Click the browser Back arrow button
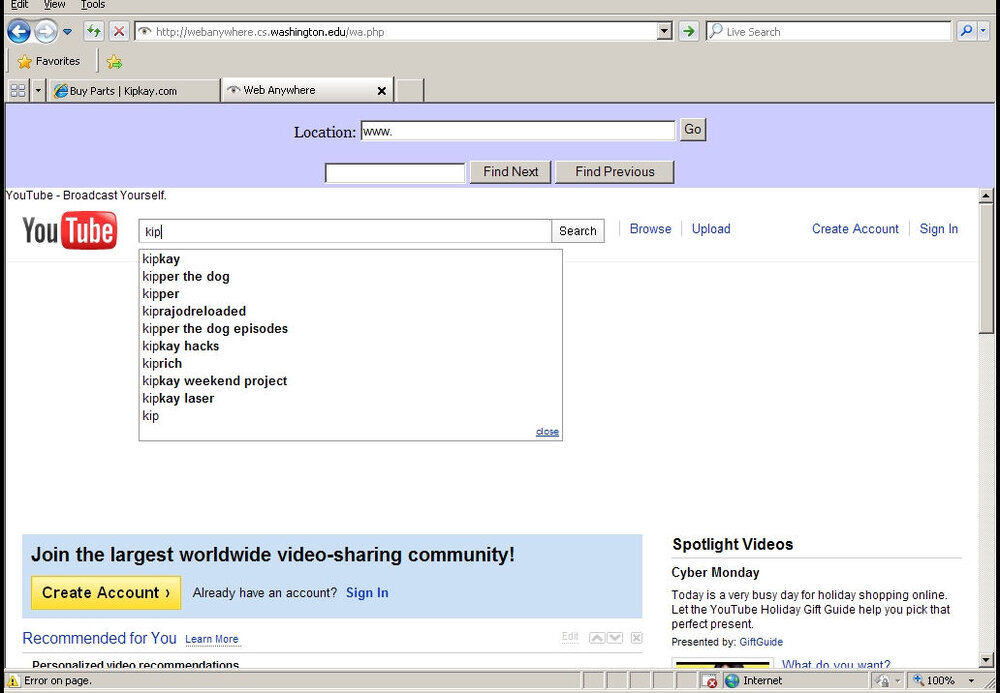This screenshot has height=693, width=1000. [x=18, y=31]
